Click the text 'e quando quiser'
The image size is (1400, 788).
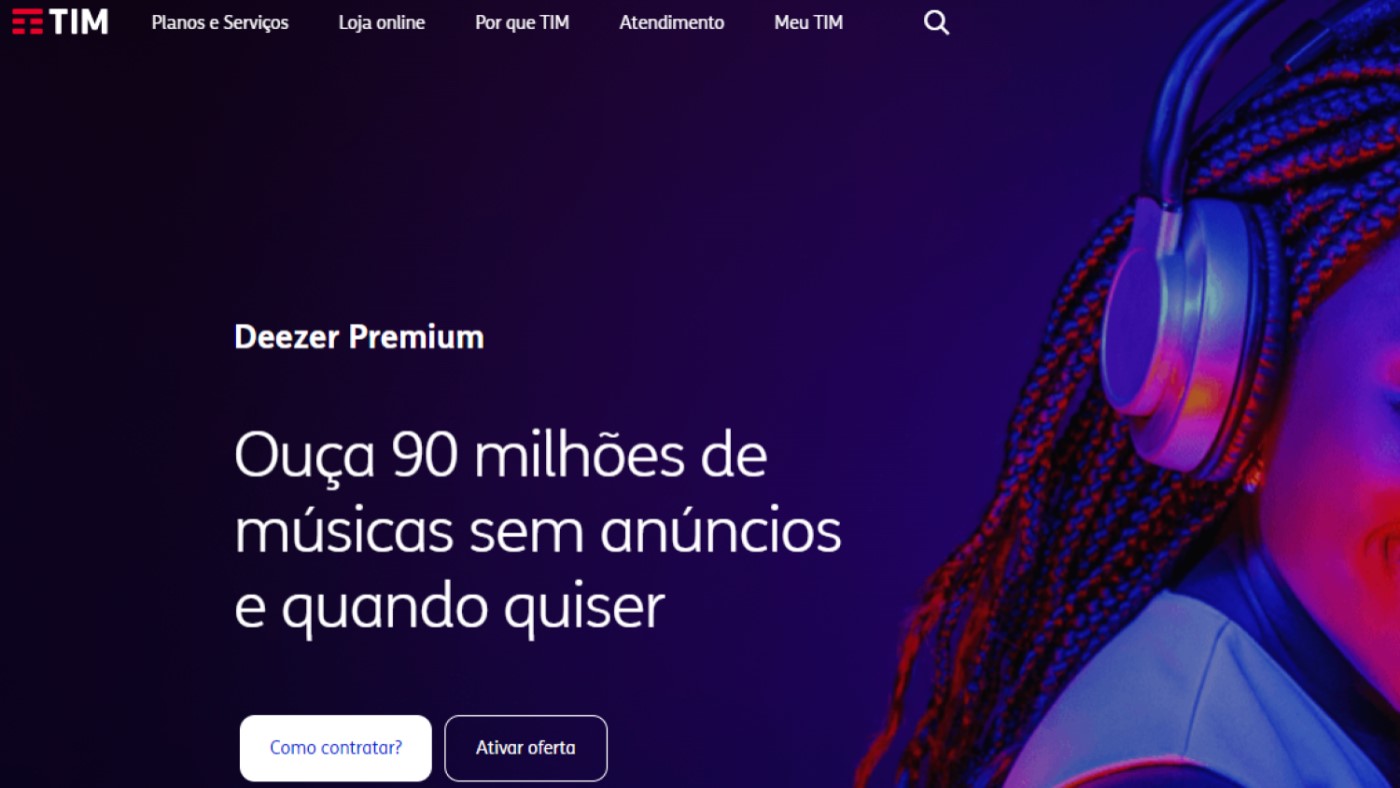[x=449, y=606]
